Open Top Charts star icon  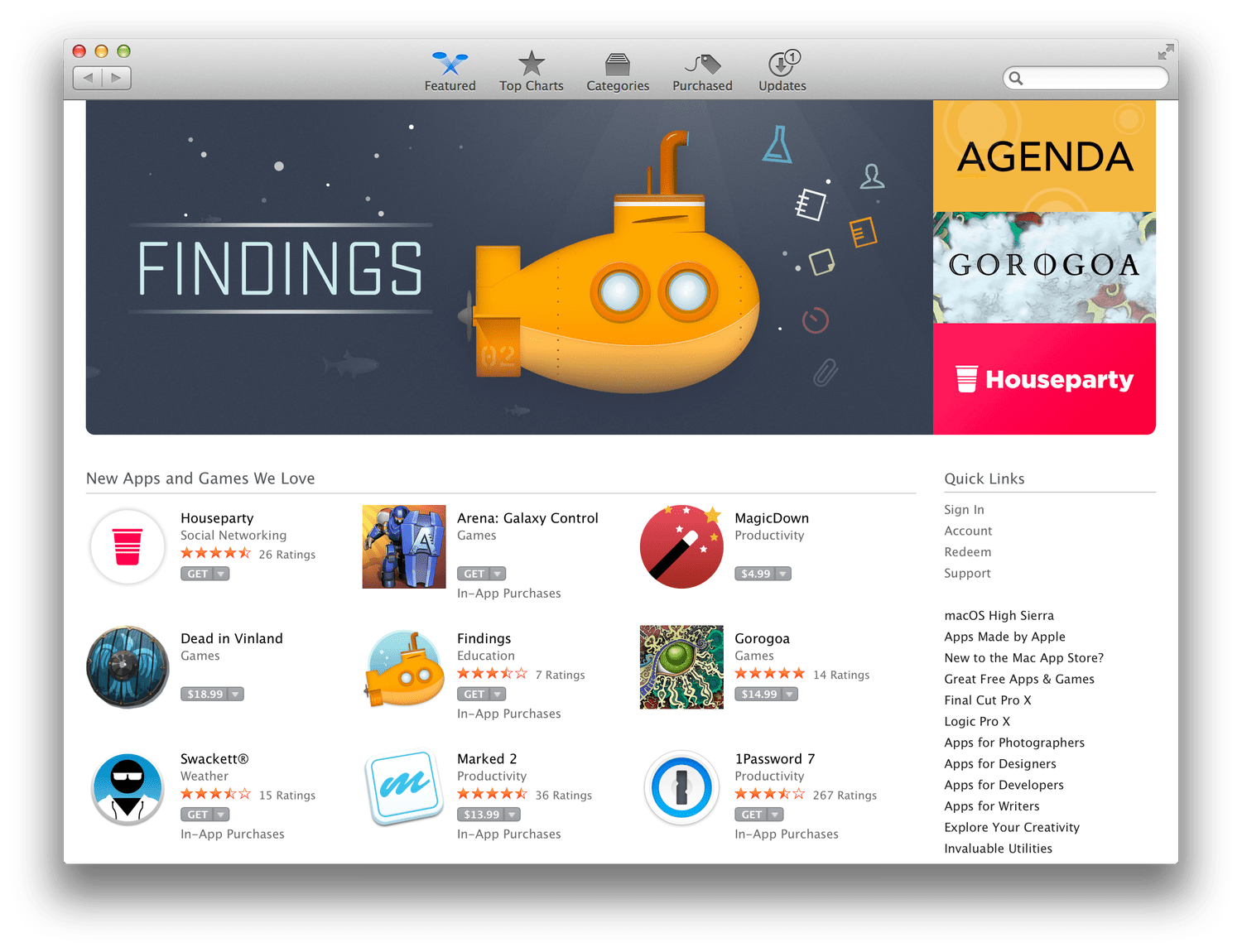click(531, 64)
